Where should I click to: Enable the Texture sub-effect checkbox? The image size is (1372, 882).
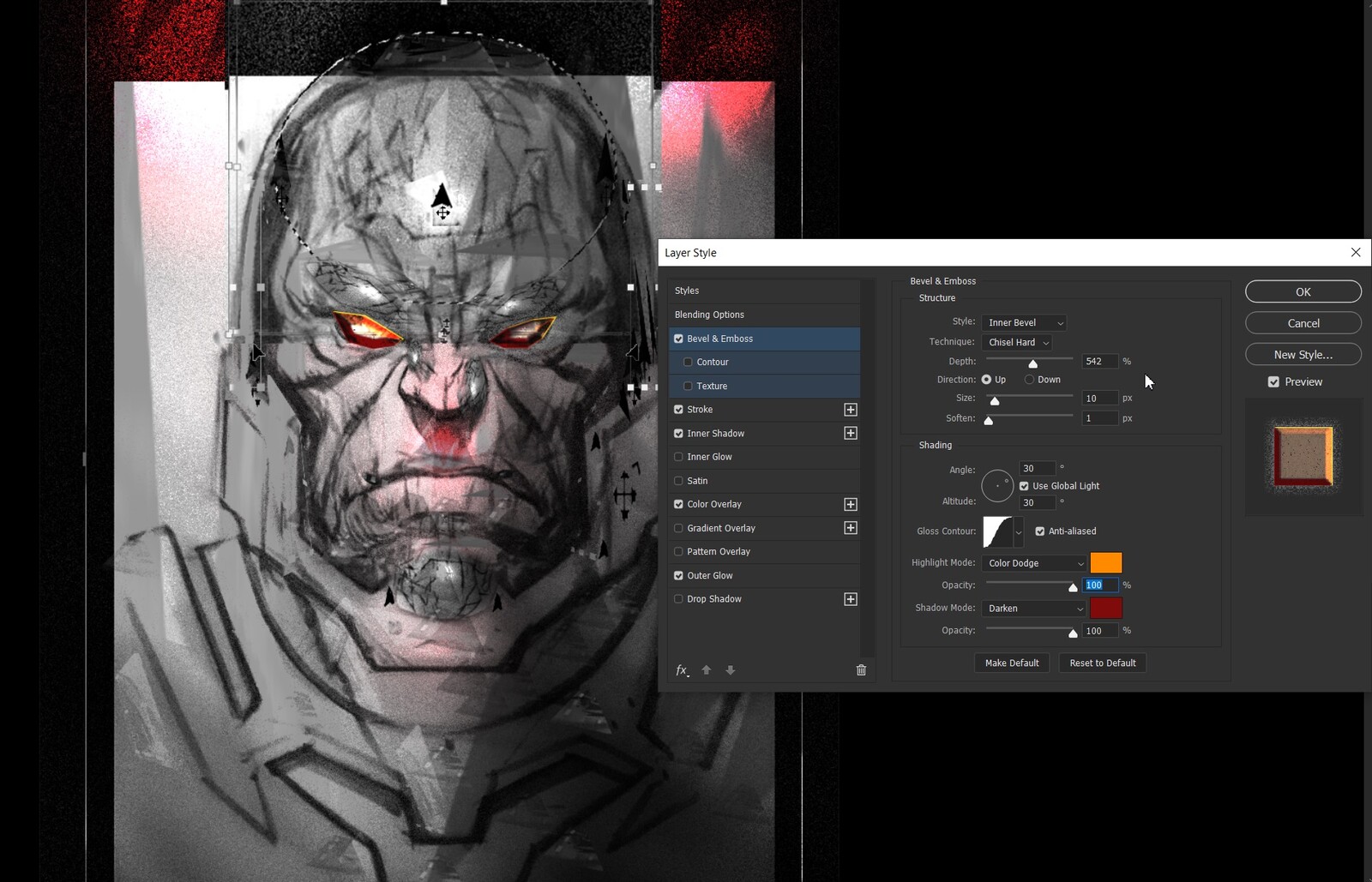pos(688,386)
